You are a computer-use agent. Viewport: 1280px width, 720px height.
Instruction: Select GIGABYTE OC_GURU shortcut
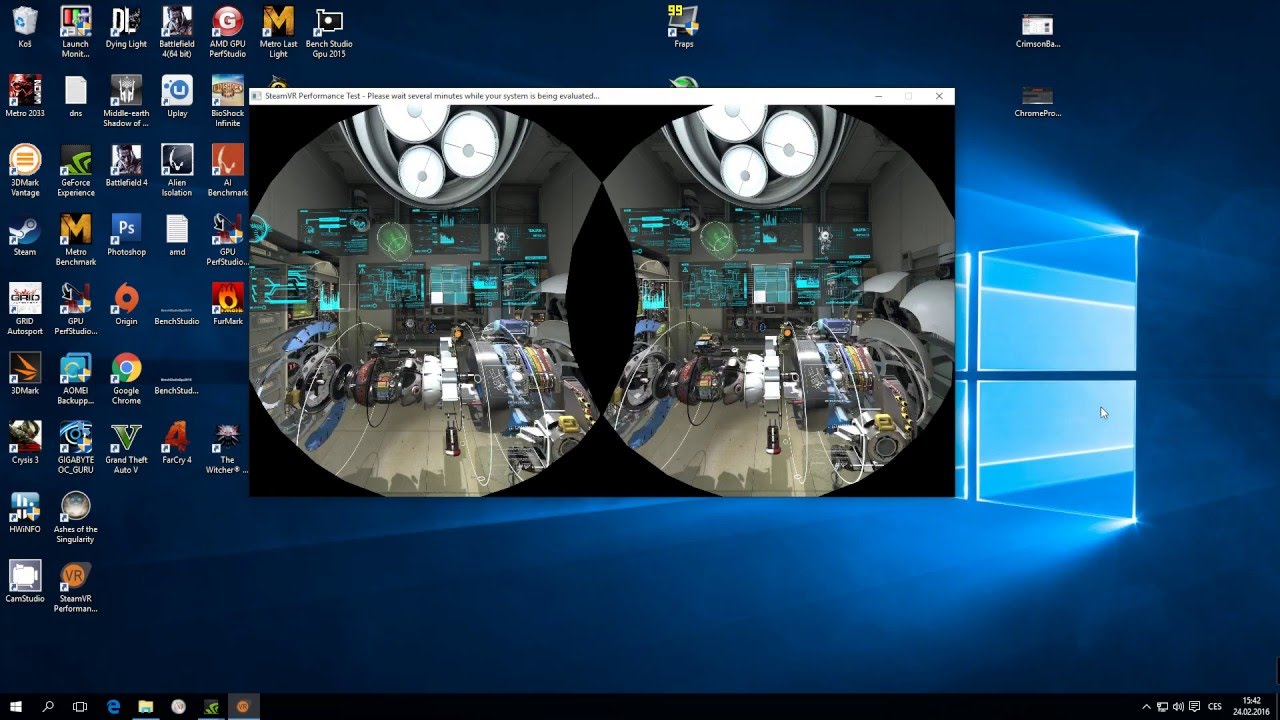(x=76, y=447)
